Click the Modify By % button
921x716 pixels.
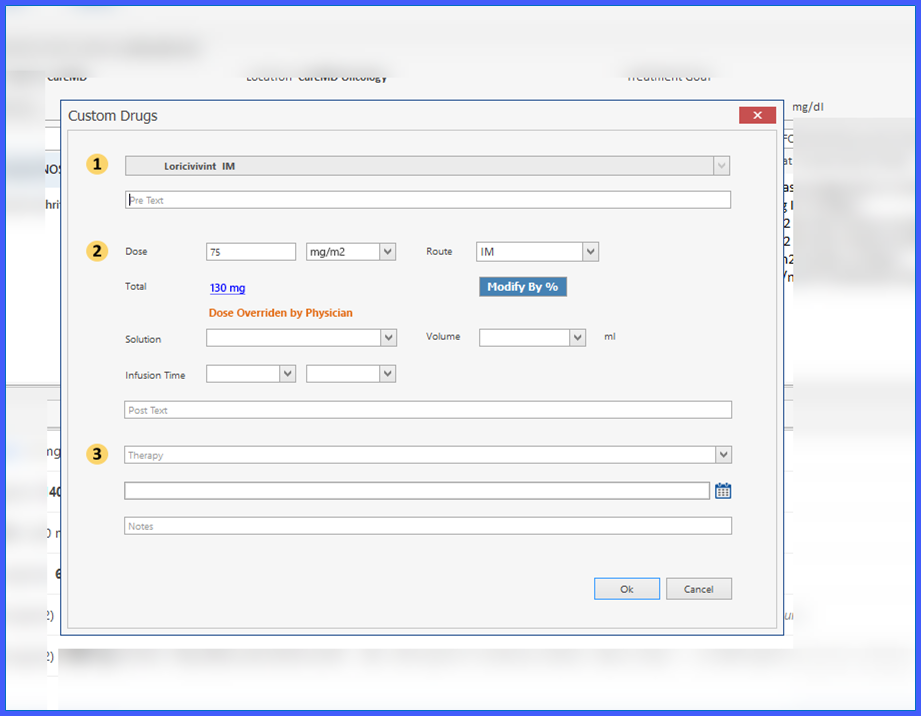tap(523, 287)
